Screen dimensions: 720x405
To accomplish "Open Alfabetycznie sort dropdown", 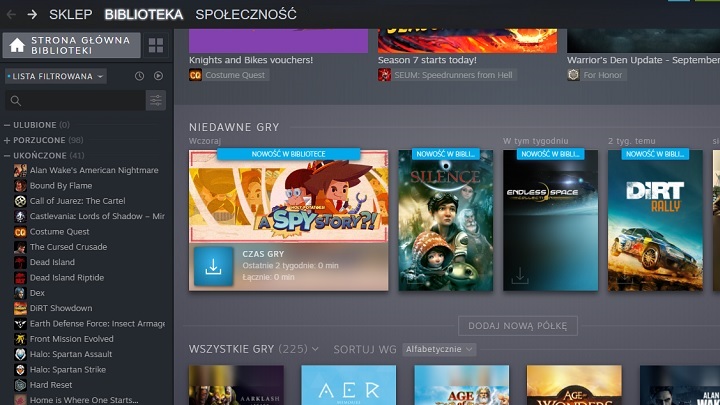I will pyautogui.click(x=439, y=349).
